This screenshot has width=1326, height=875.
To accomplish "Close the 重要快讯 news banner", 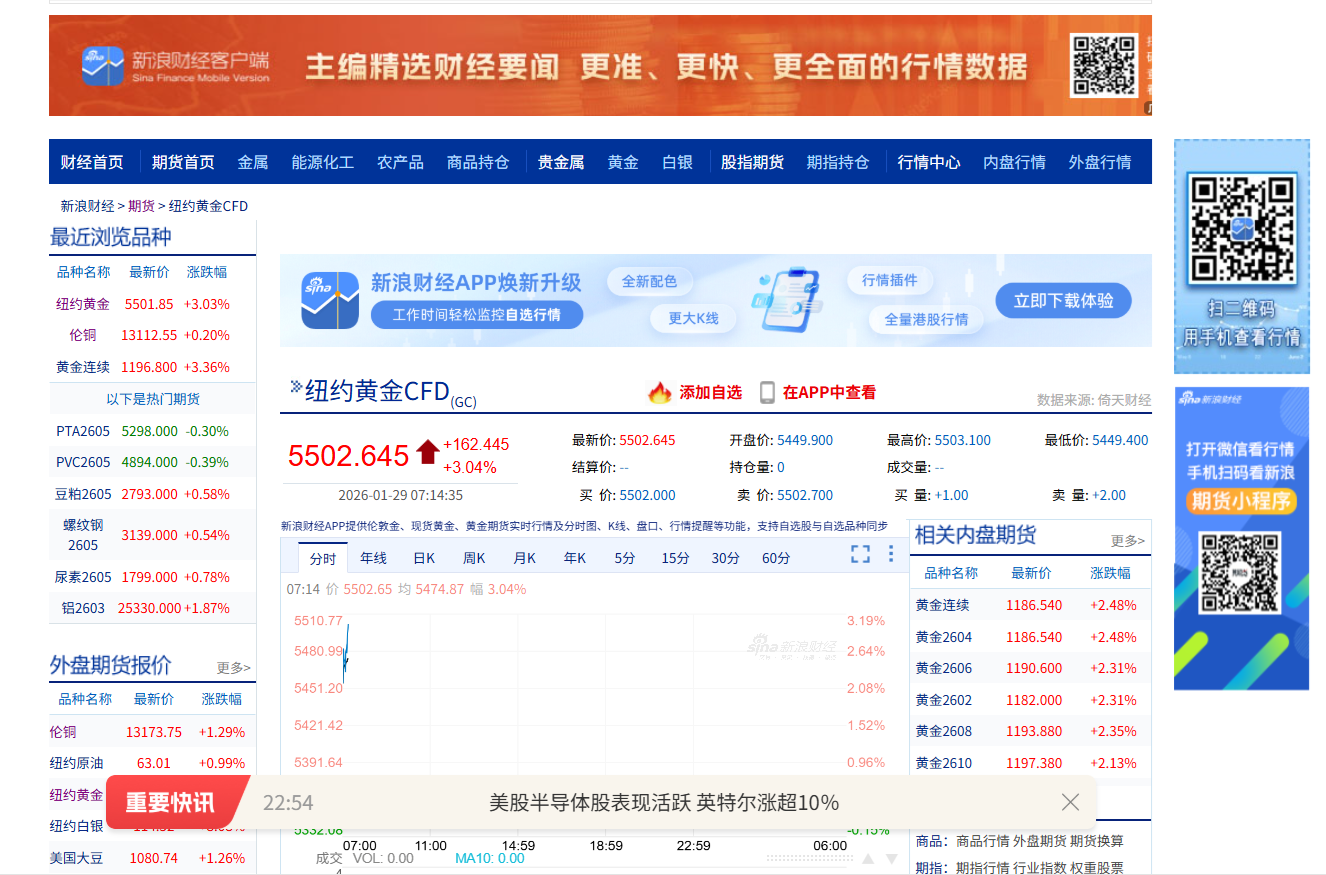I will tap(1070, 802).
